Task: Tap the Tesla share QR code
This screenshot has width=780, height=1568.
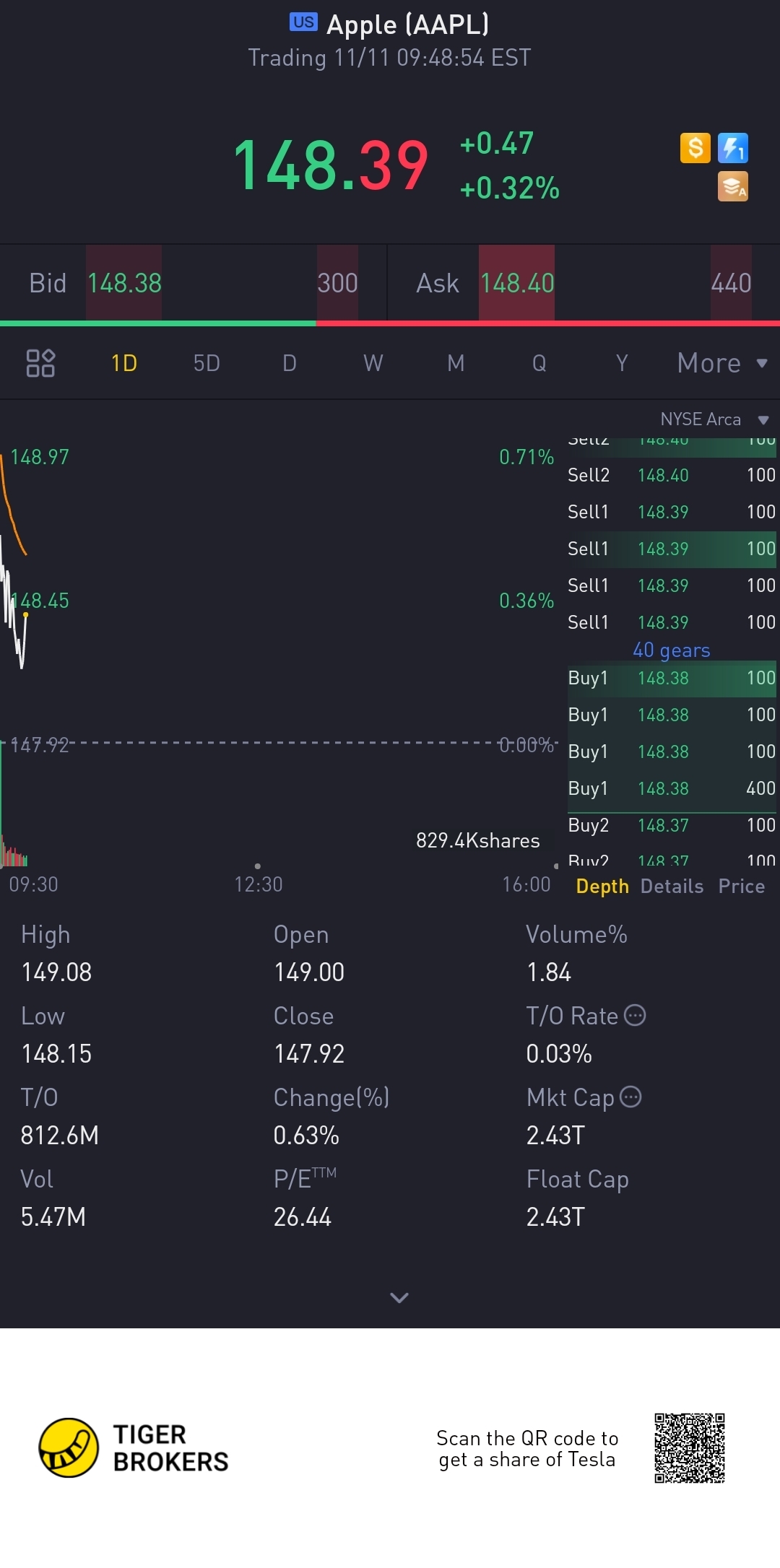Action: (x=690, y=1448)
